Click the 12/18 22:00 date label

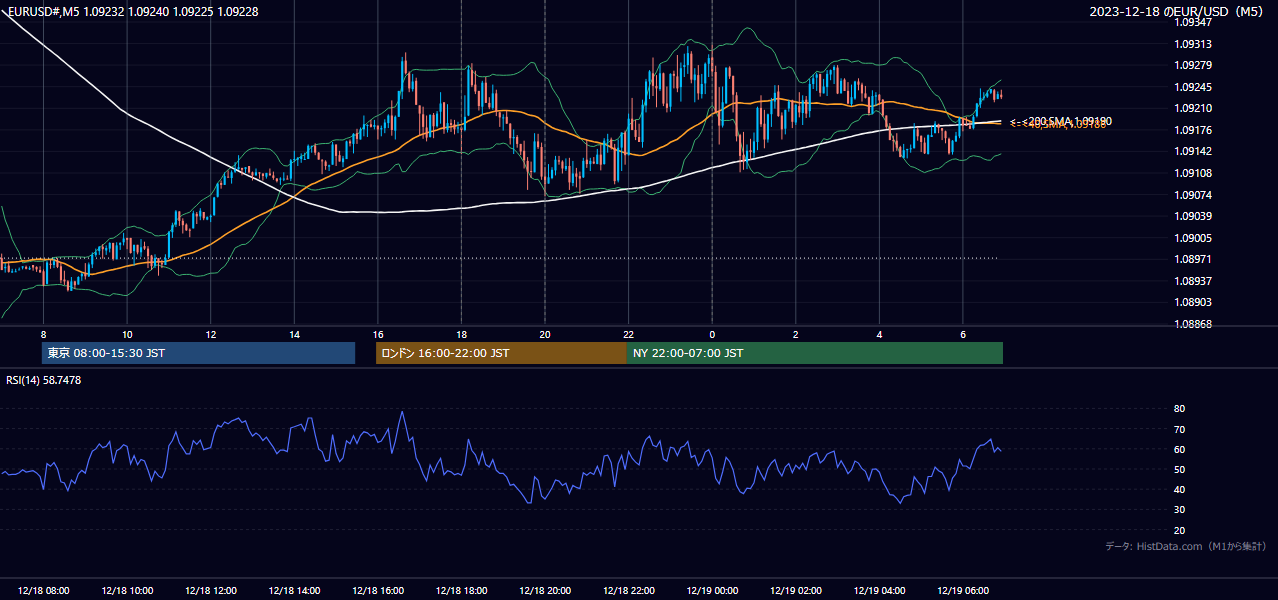click(x=628, y=591)
